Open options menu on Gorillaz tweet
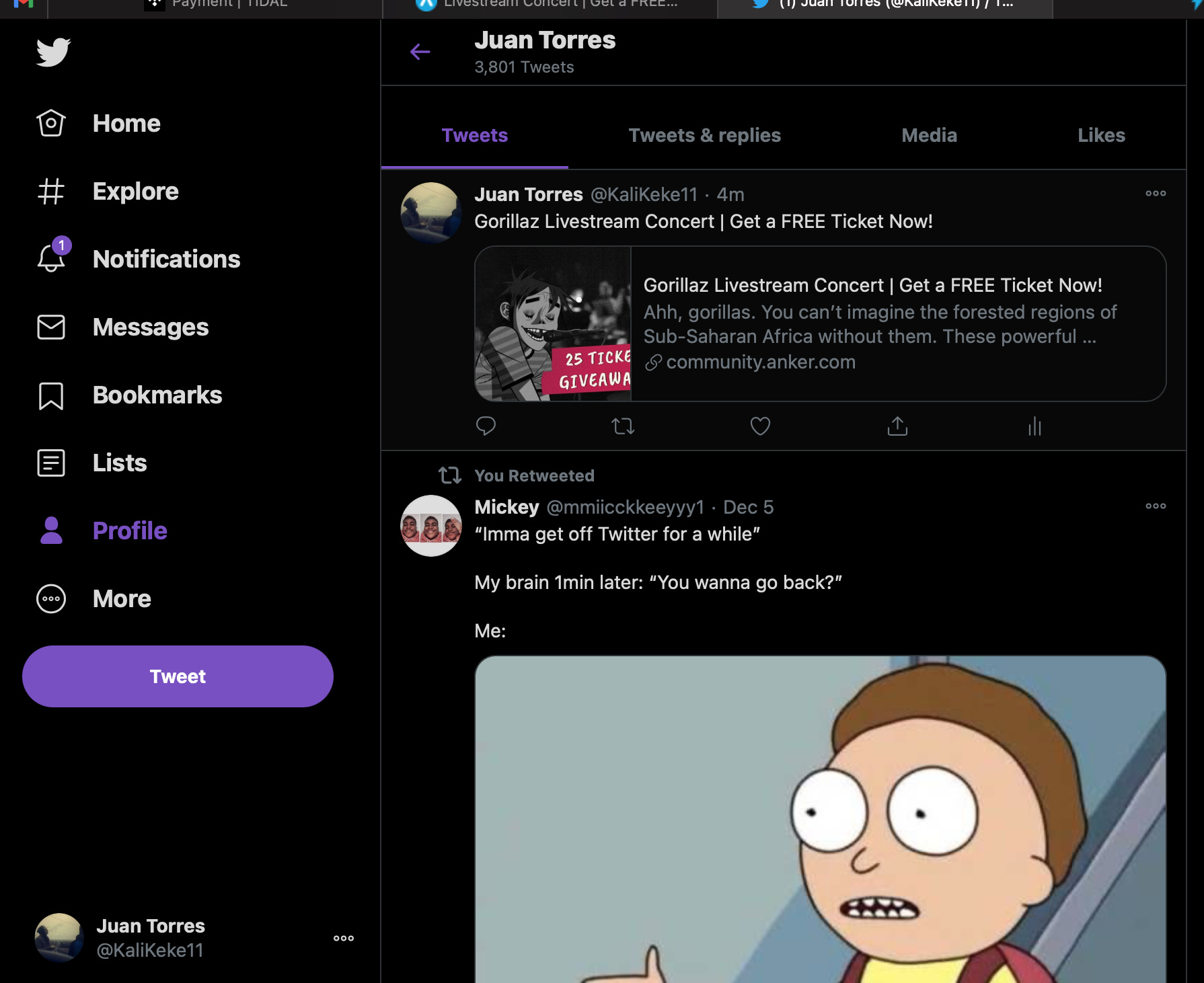Screen dimensions: 1204x983 point(1156,194)
